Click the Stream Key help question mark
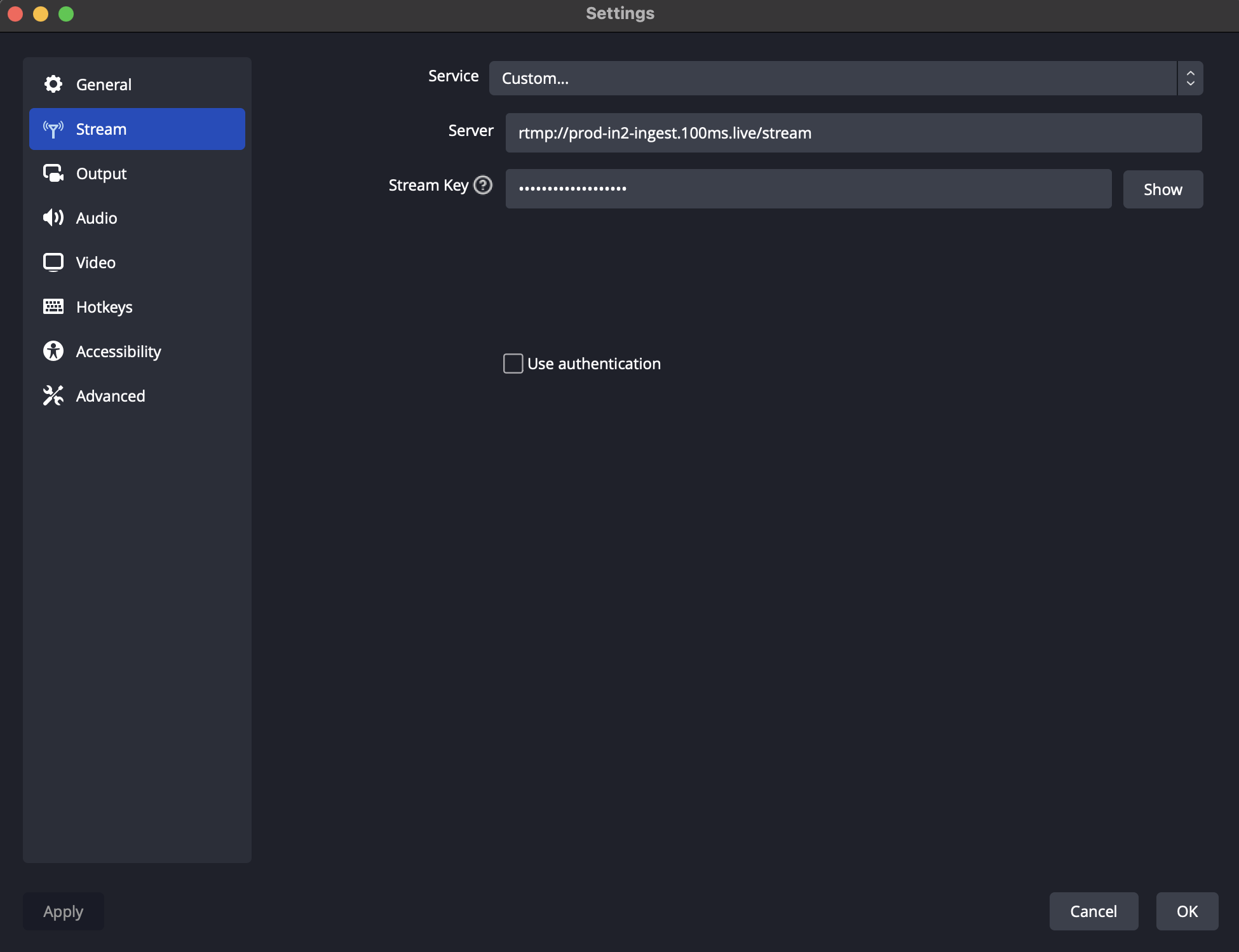 [482, 185]
